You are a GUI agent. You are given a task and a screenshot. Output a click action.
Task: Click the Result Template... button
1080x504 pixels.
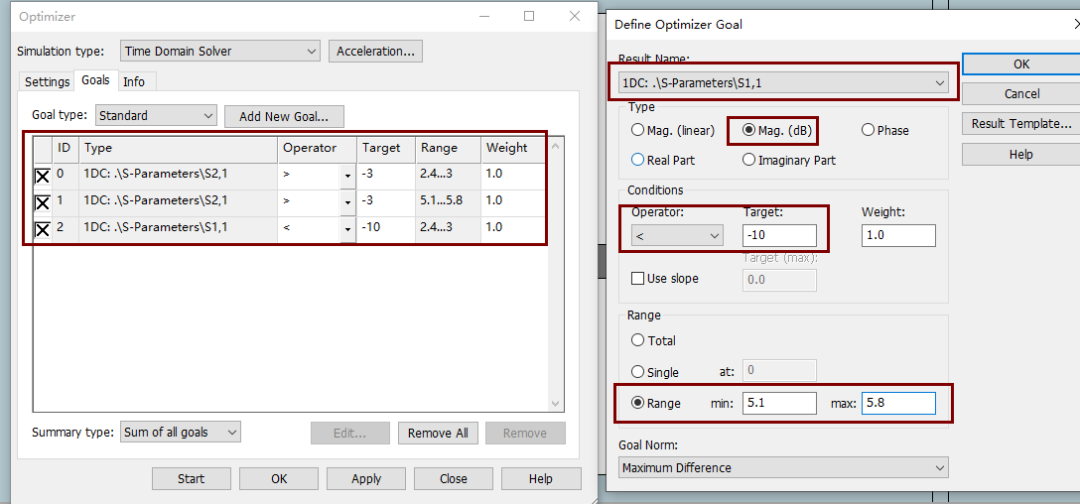[1021, 124]
